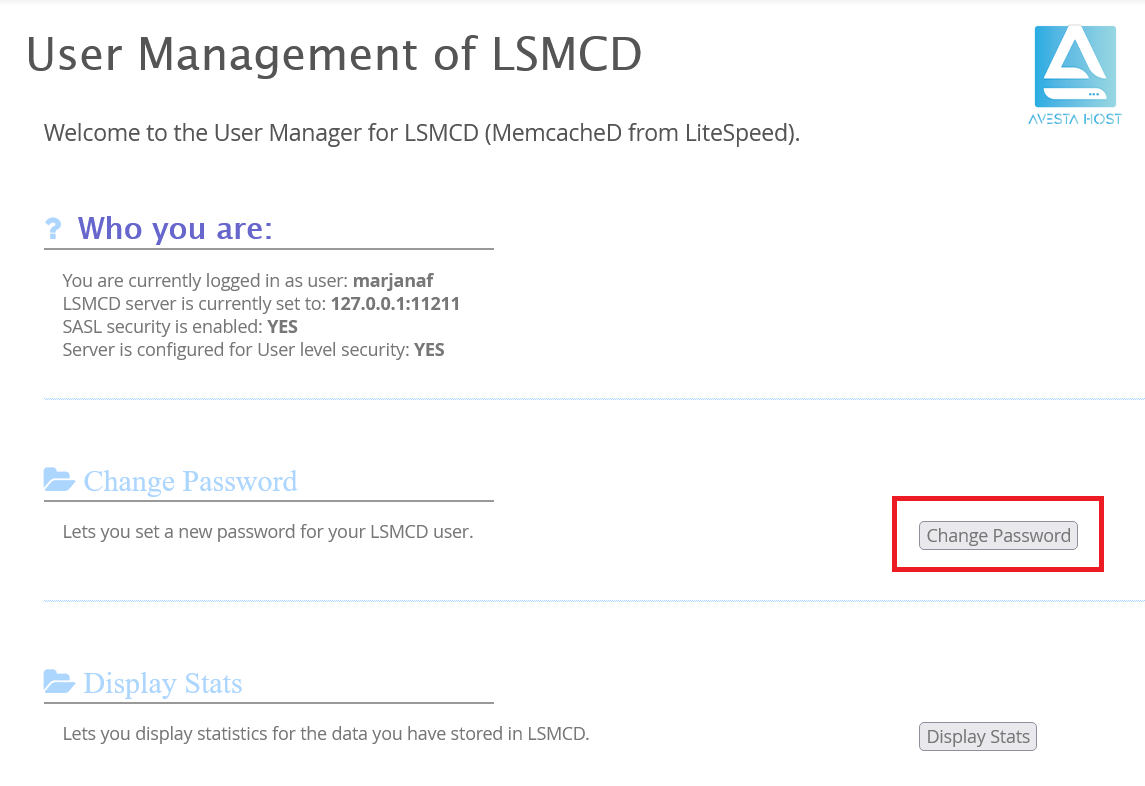
Task: Click the username marjanaf
Action: point(393,281)
